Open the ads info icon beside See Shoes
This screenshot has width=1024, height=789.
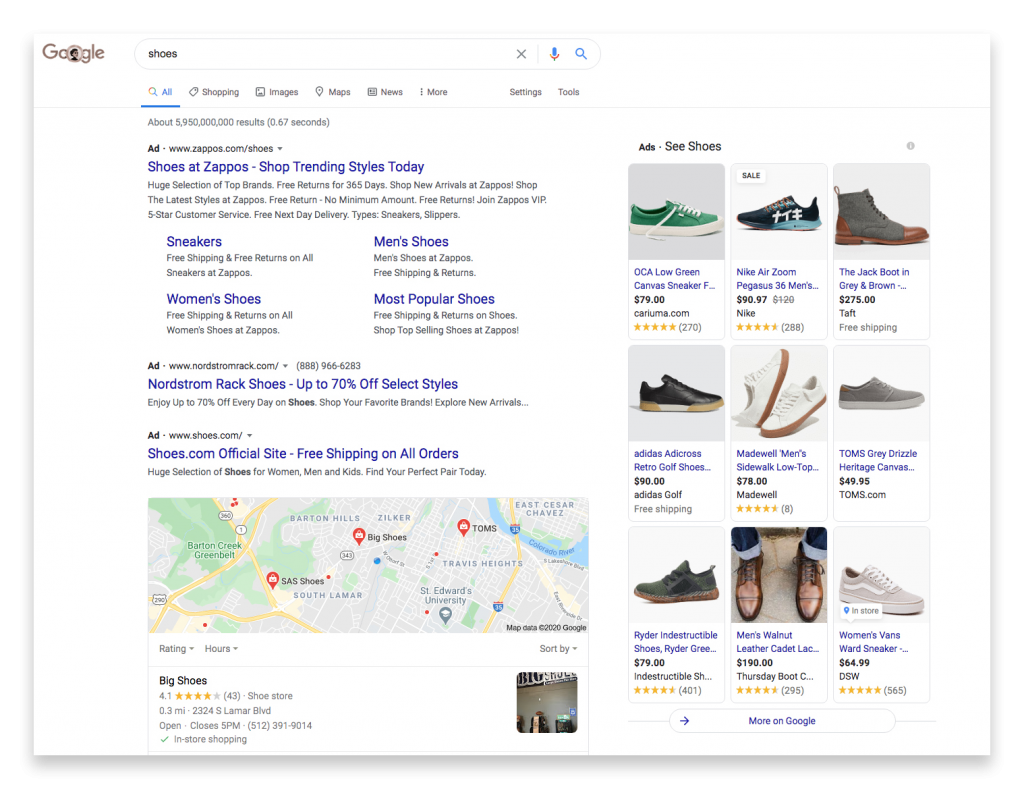pos(910,146)
